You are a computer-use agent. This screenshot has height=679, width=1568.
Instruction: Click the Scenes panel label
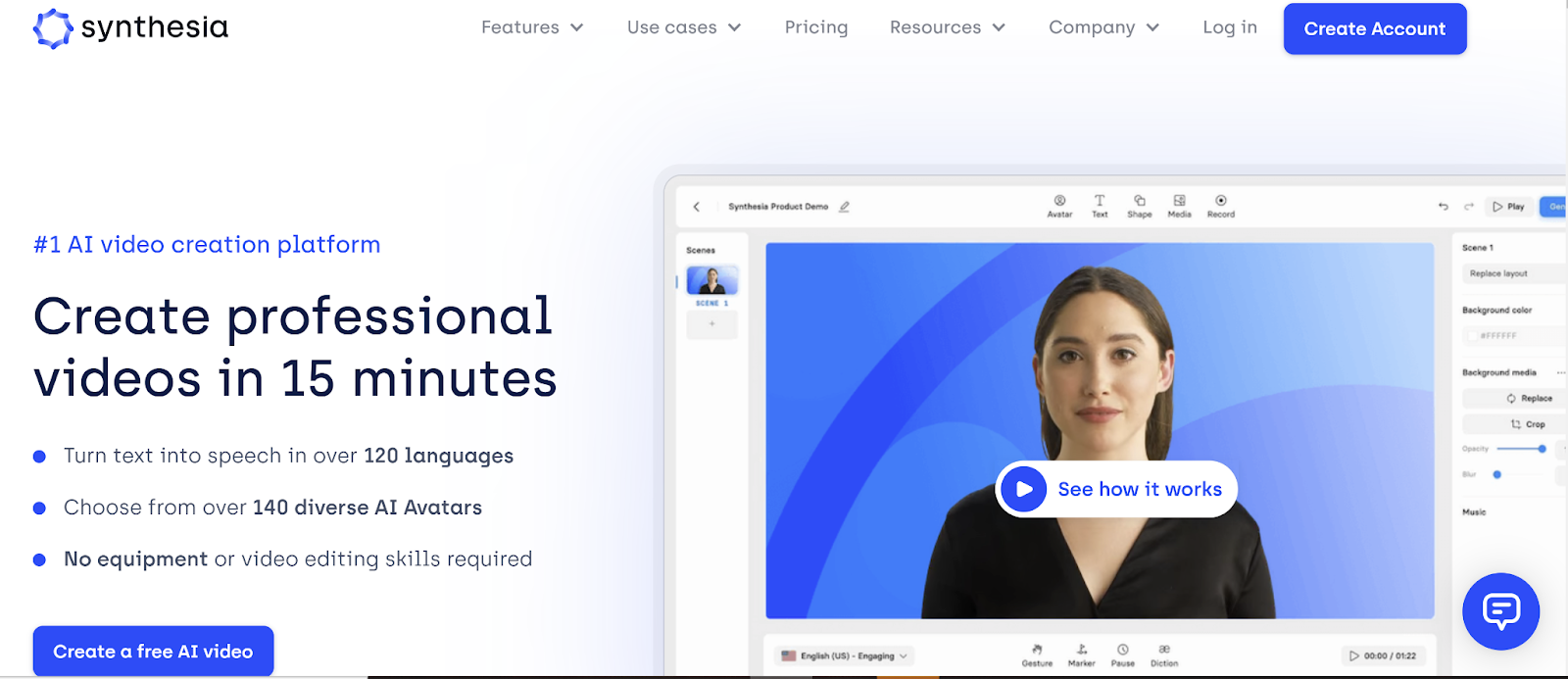point(701,251)
